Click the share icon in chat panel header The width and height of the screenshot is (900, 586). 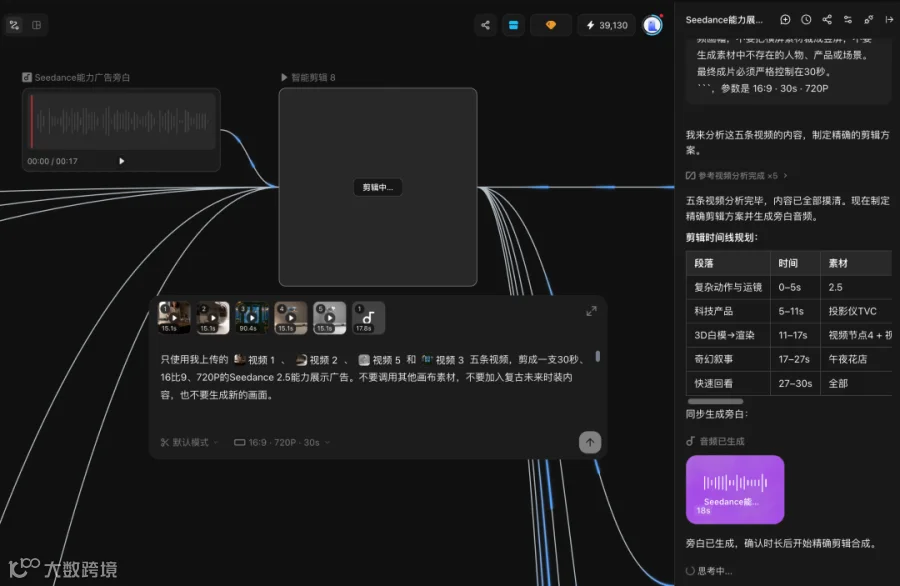tap(827, 20)
